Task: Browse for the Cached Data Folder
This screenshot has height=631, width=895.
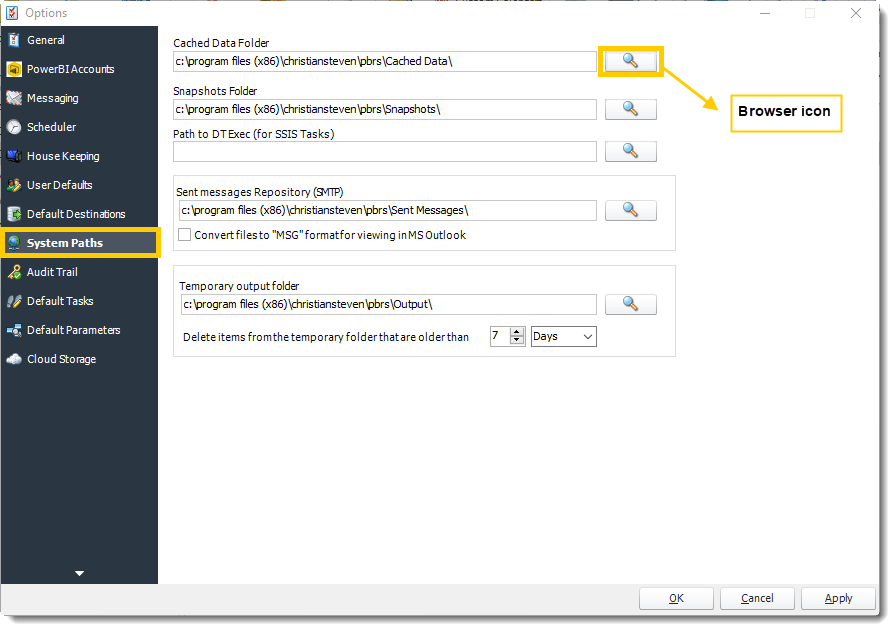Action: point(630,61)
